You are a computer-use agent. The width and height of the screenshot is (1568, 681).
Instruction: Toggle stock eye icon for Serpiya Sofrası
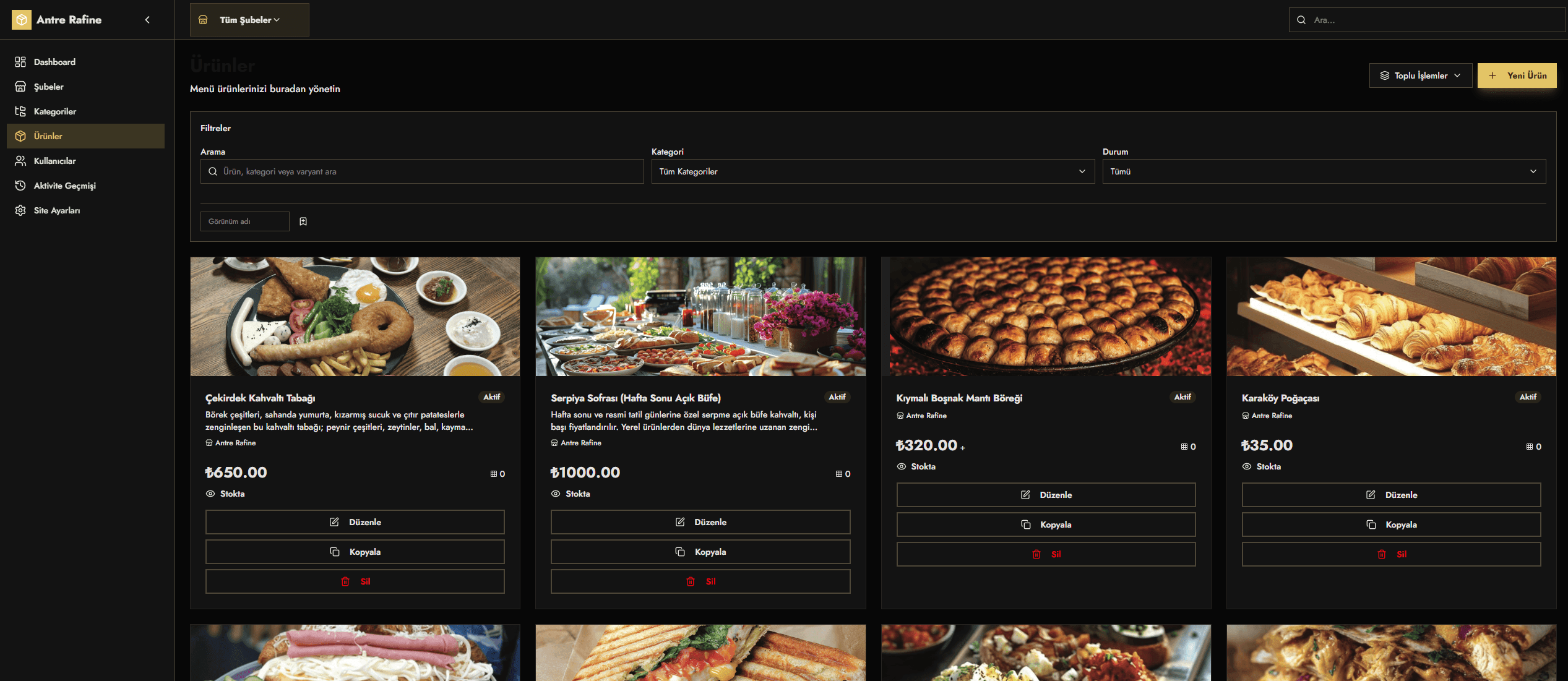click(556, 494)
